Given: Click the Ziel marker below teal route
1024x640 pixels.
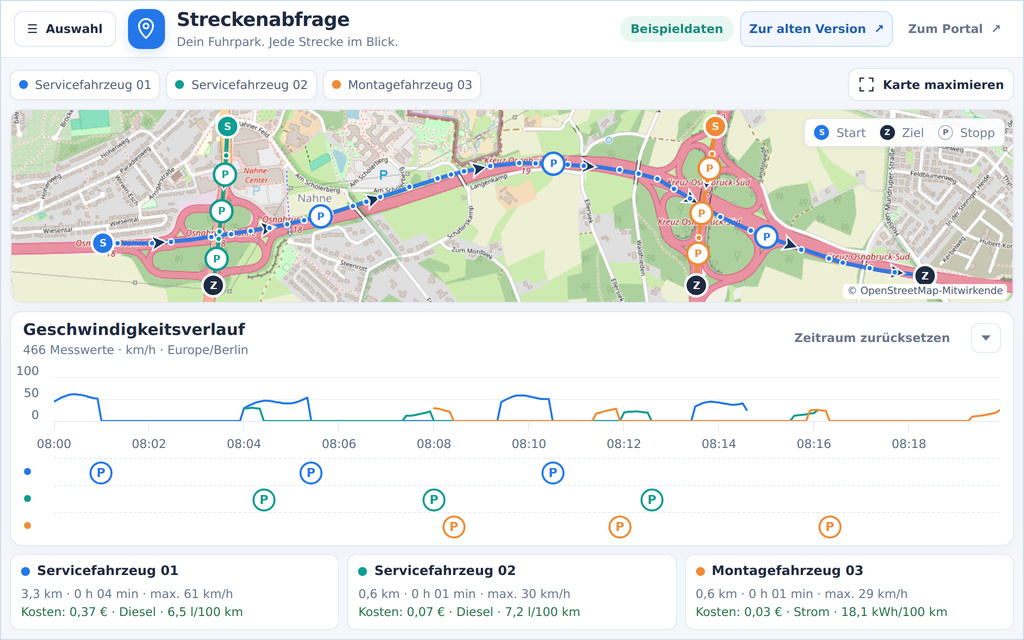Looking at the screenshot, I should 214,285.
